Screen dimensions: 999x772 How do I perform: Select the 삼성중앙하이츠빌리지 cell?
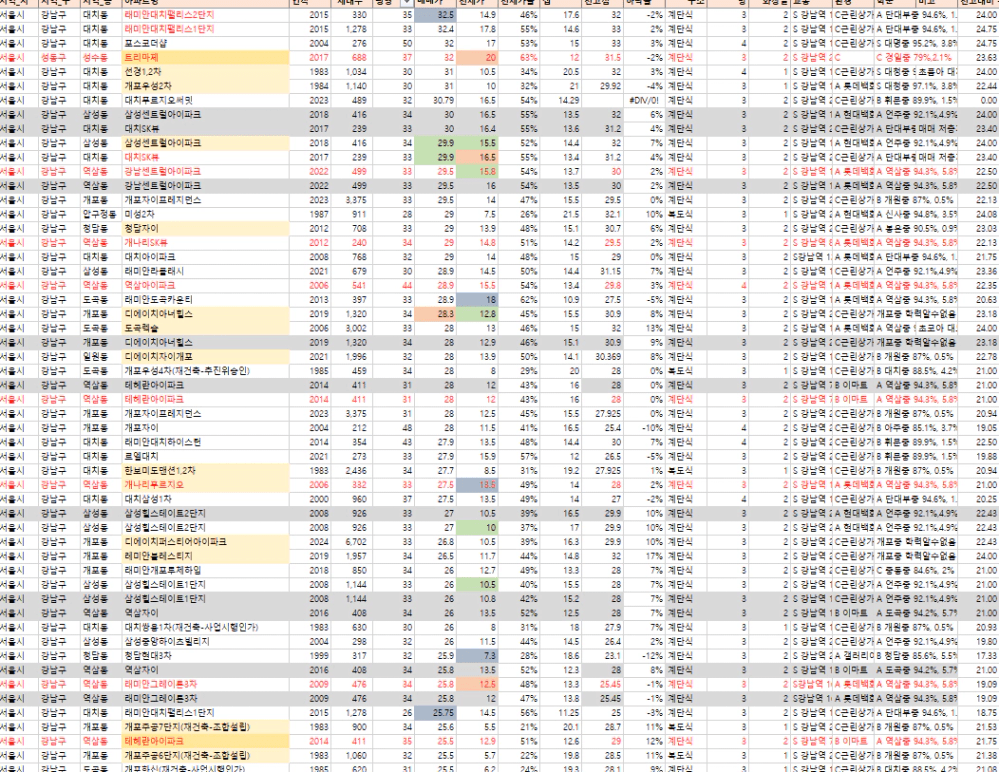pos(206,641)
